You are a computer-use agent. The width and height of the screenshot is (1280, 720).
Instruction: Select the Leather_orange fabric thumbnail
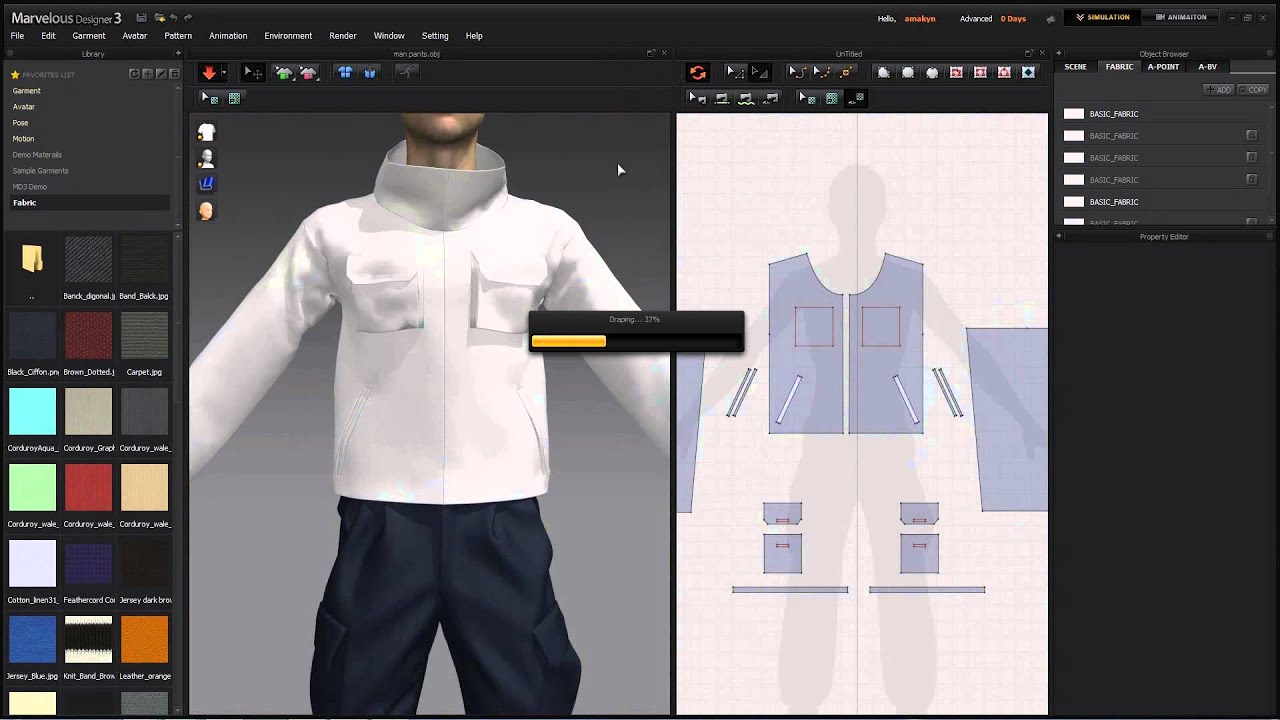(145, 640)
